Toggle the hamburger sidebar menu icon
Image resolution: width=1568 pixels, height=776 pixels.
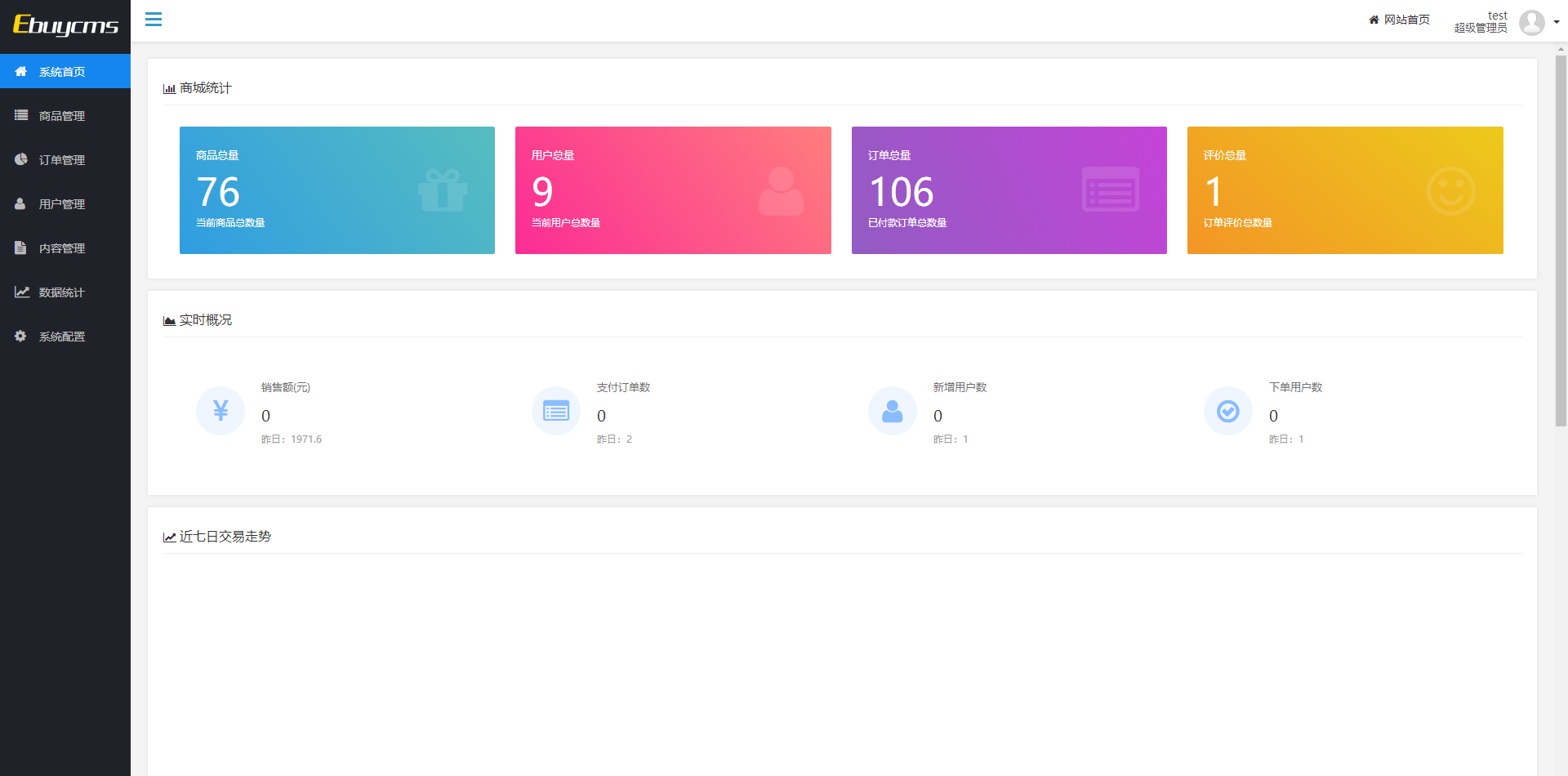pos(154,20)
